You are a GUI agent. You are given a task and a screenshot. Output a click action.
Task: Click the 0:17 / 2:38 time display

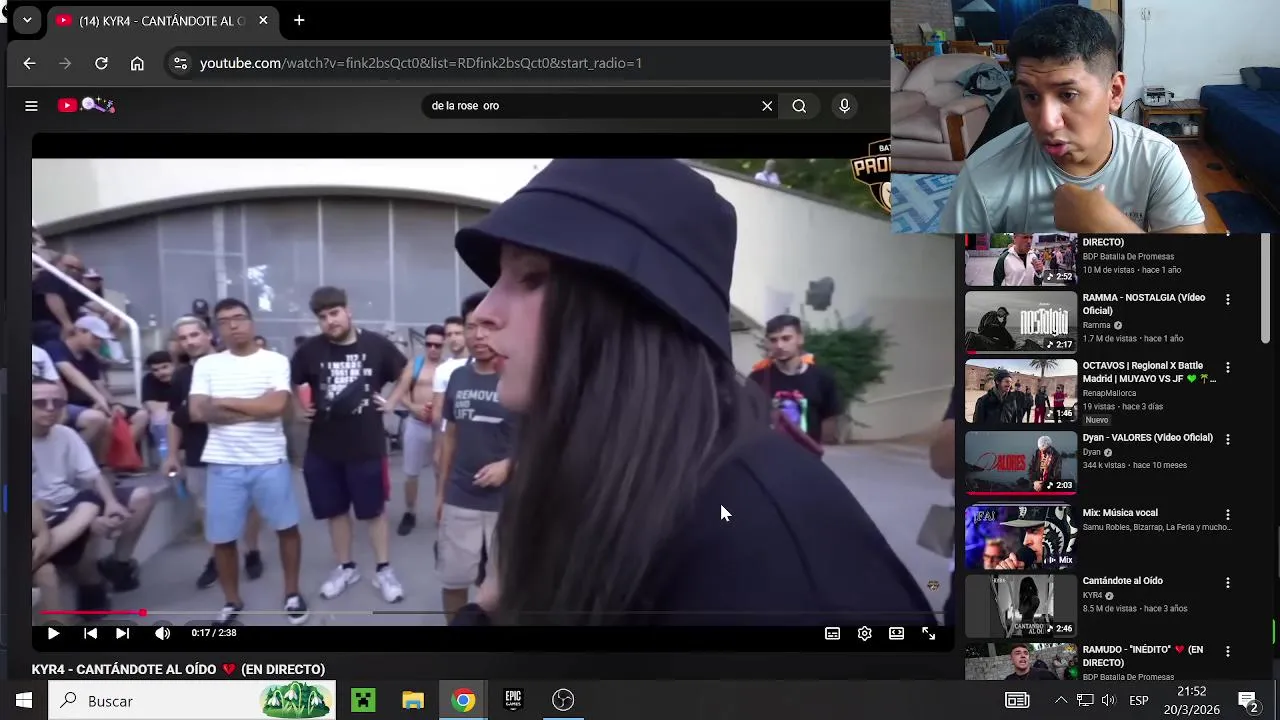click(x=214, y=633)
